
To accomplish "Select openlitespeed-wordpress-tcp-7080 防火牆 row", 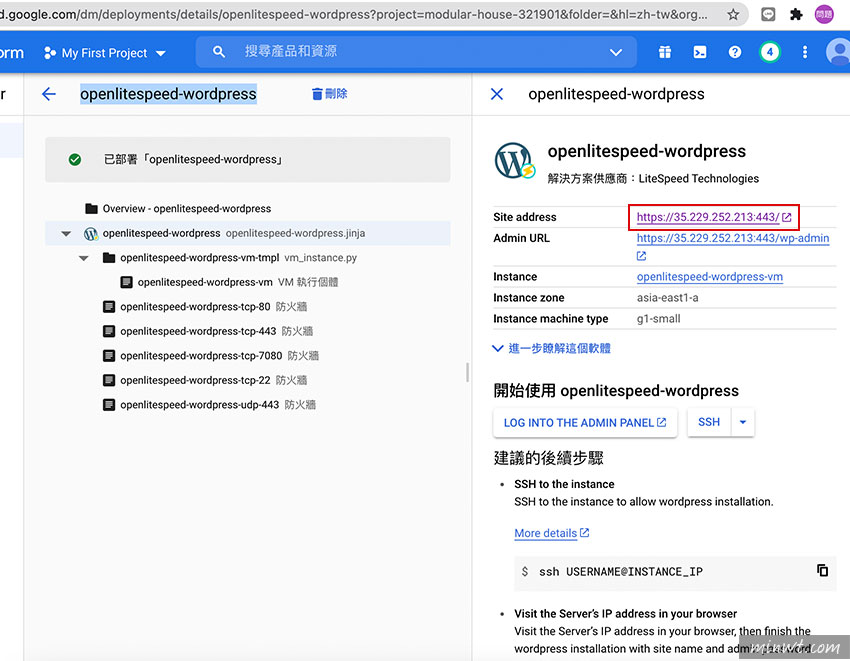I will pos(248,356).
